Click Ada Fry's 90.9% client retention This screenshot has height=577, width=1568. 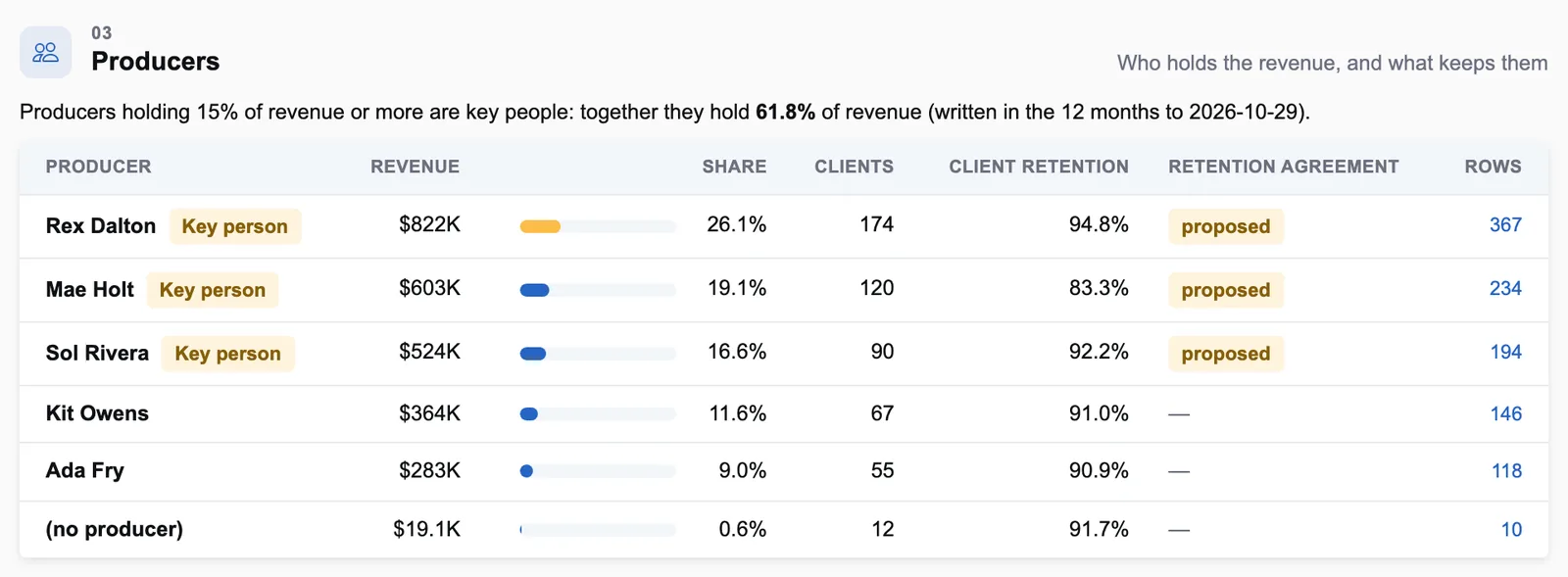coord(1099,470)
